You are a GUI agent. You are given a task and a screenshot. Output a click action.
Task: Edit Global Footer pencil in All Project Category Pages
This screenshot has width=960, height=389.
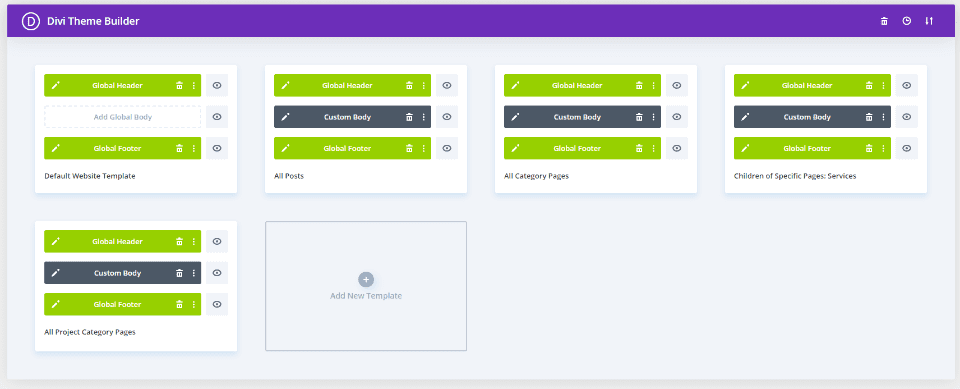[x=56, y=304]
